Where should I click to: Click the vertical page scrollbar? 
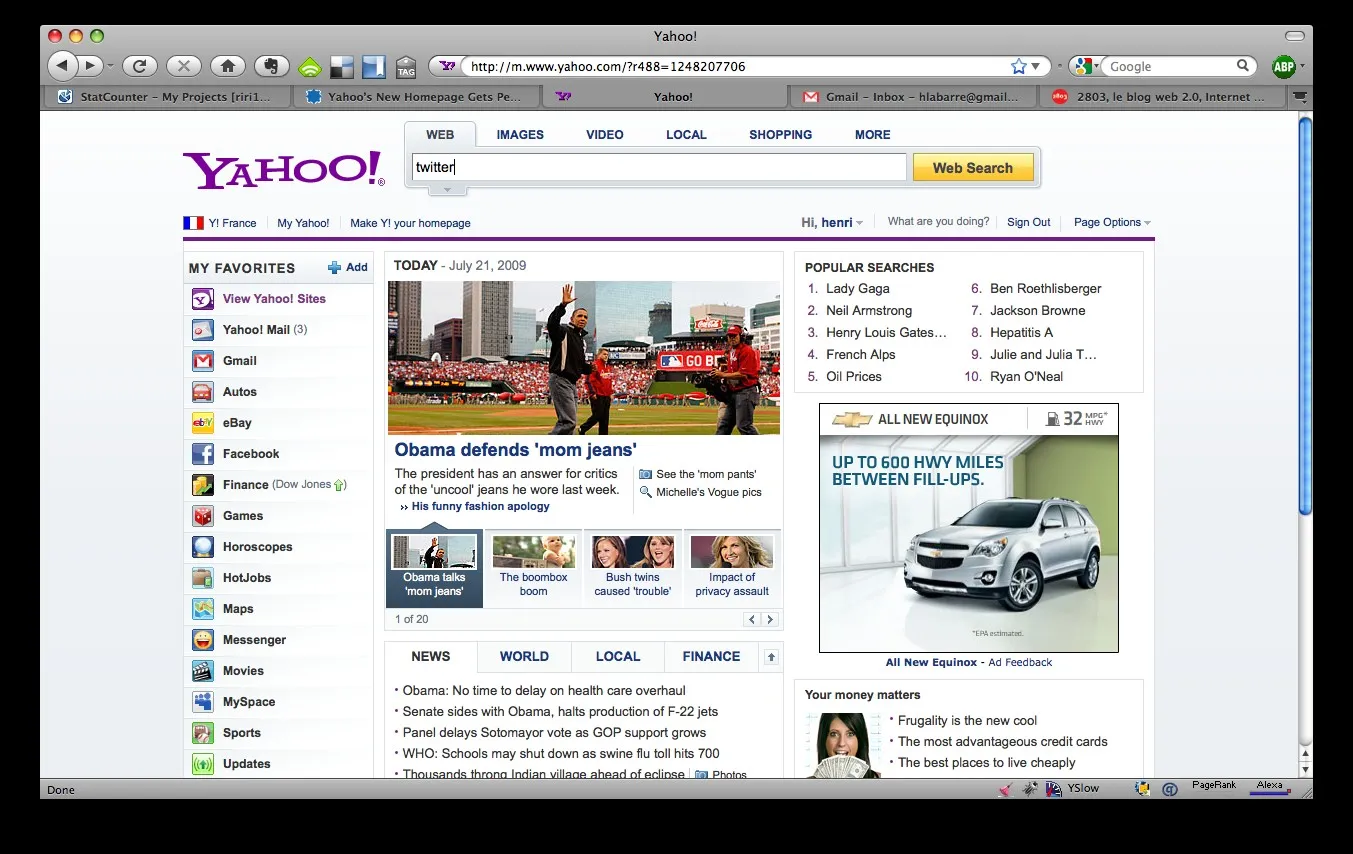click(1304, 316)
